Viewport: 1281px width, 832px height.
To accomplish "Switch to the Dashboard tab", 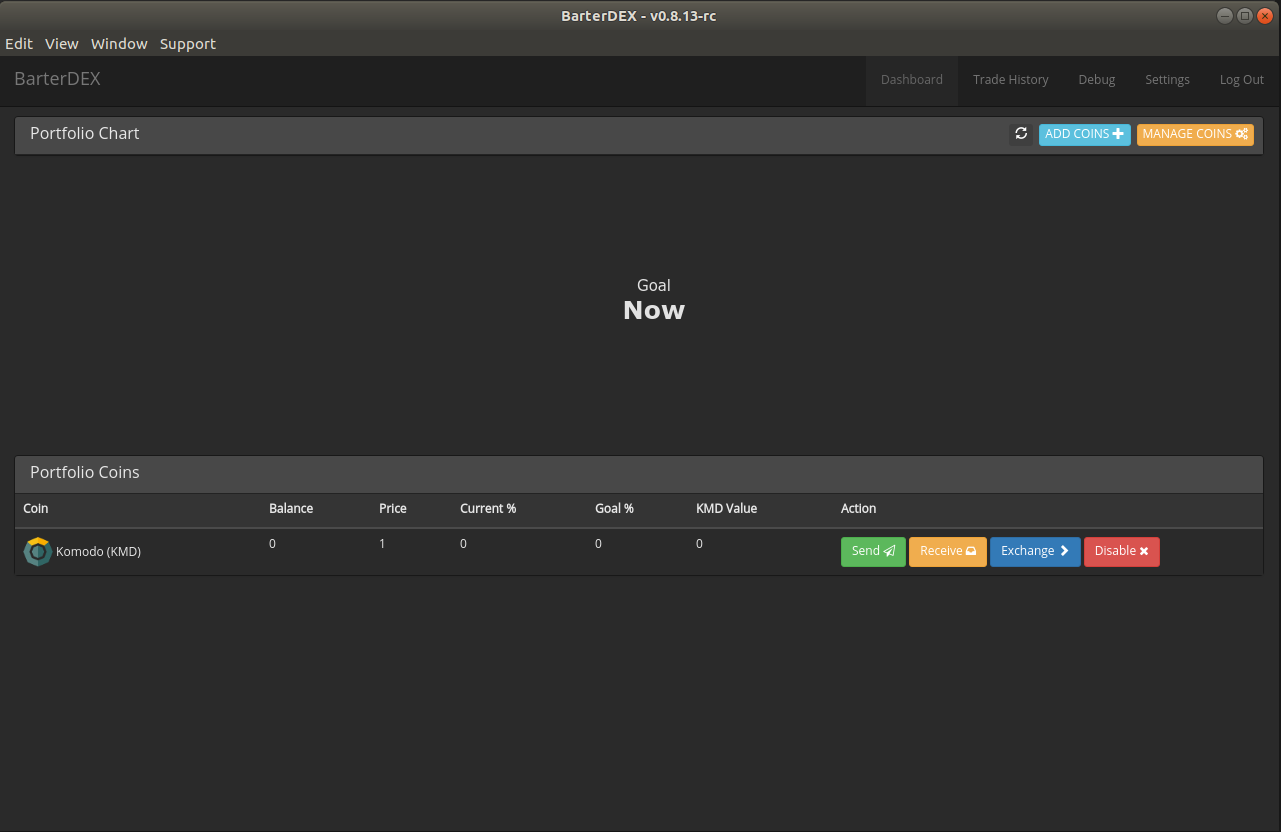I will 912,80.
